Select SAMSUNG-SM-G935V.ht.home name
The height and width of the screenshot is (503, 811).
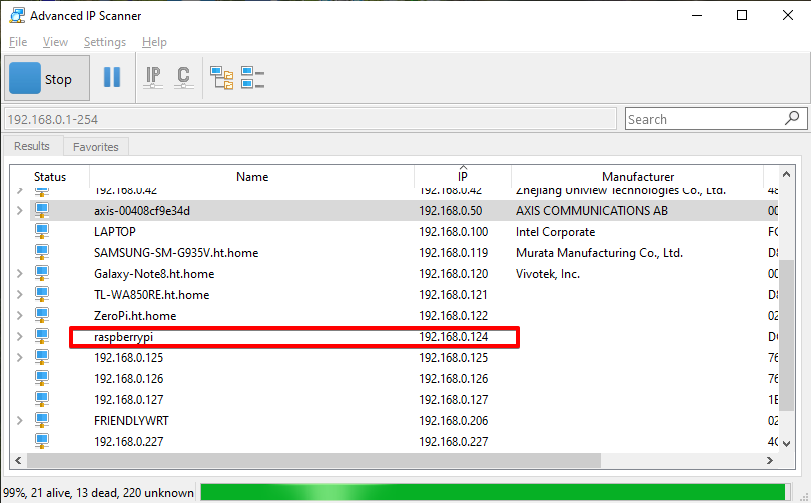tap(176, 253)
